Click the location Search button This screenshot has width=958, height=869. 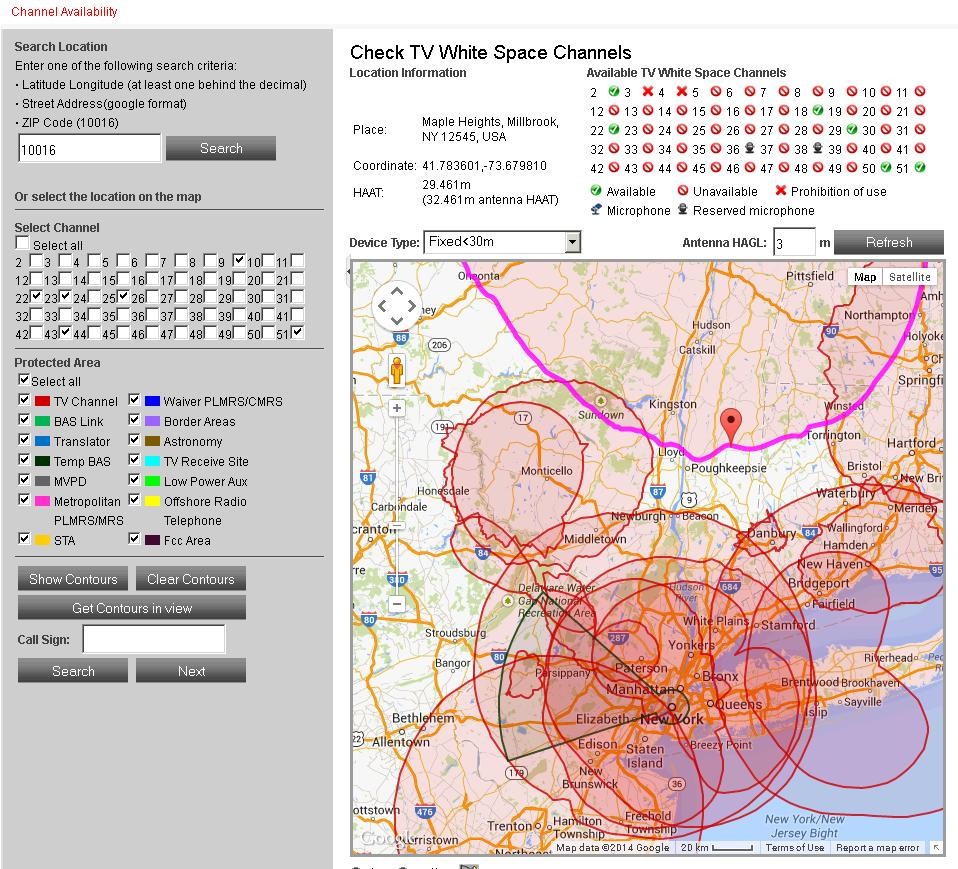coord(221,148)
